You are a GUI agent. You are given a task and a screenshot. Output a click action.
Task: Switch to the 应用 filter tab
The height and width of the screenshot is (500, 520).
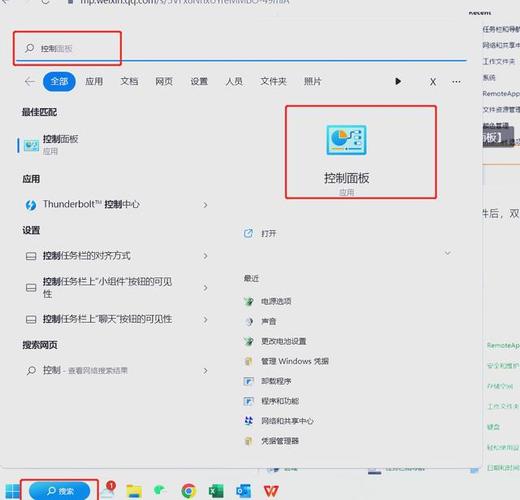click(x=94, y=81)
